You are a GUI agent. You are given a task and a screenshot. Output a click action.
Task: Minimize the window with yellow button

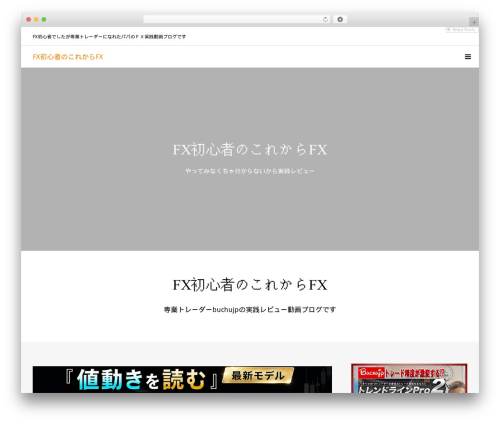pos(36,20)
